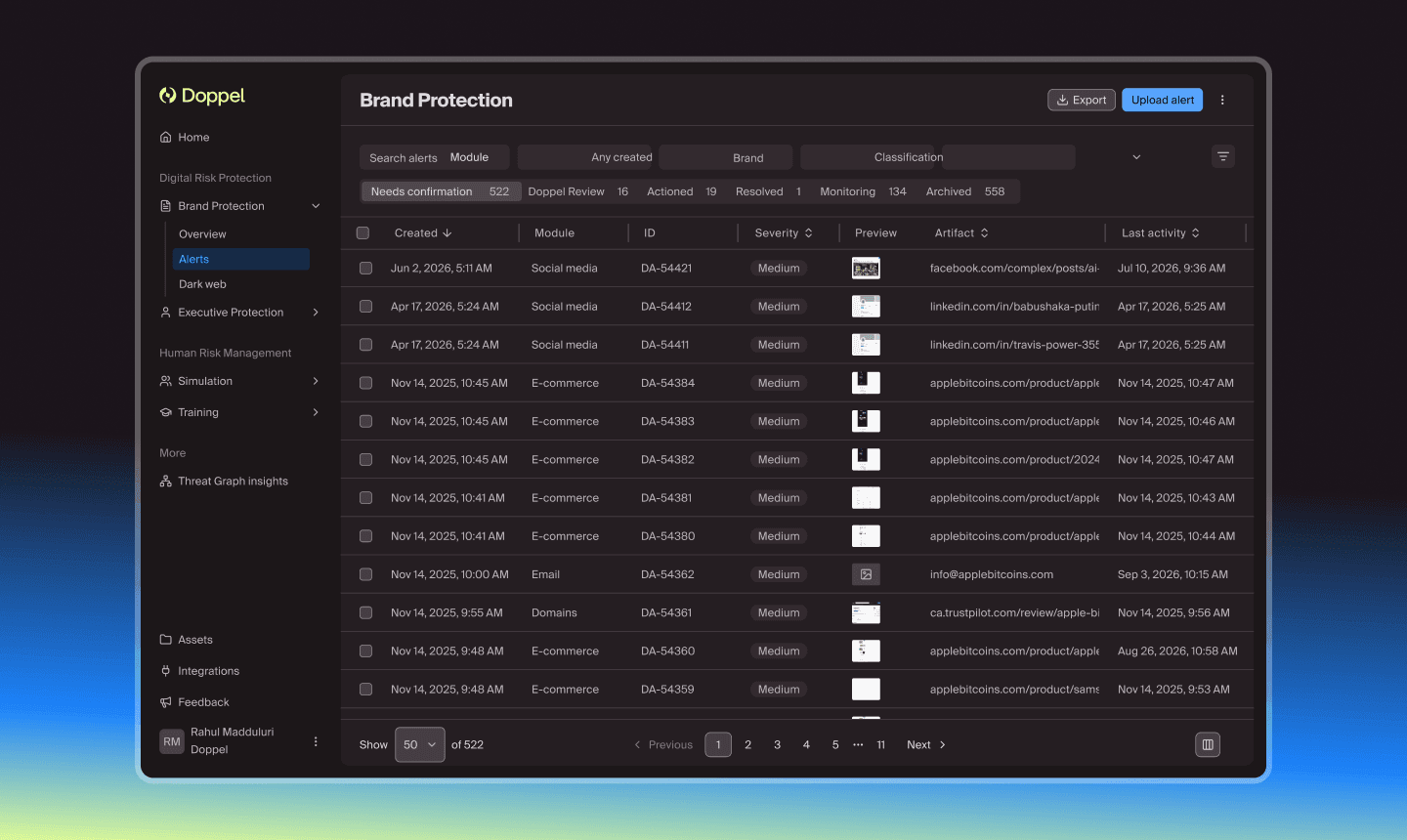The image size is (1407, 840).
Task: Open Dark web in sidebar
Action: point(202,284)
